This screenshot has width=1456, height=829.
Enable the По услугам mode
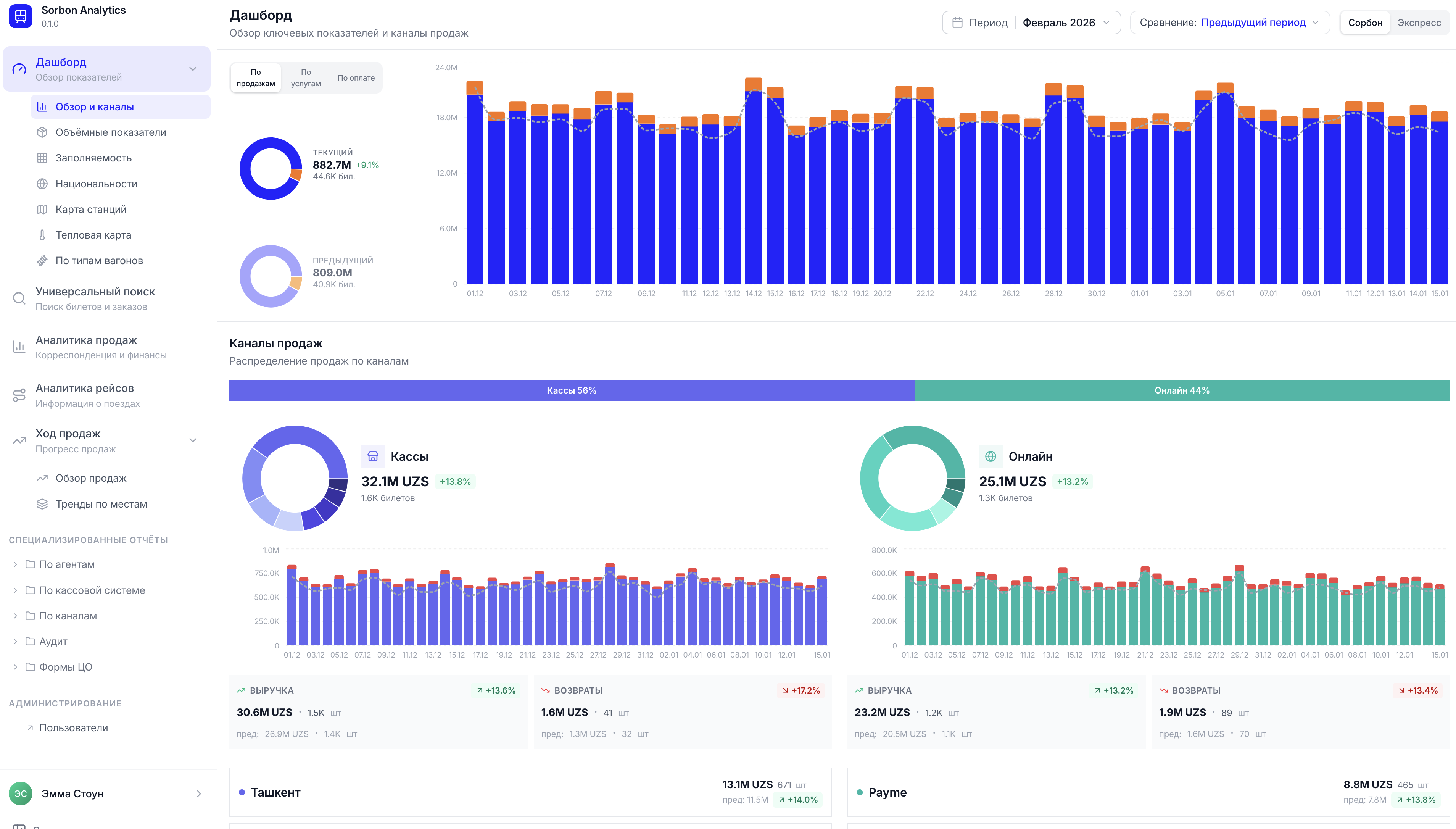click(x=306, y=77)
